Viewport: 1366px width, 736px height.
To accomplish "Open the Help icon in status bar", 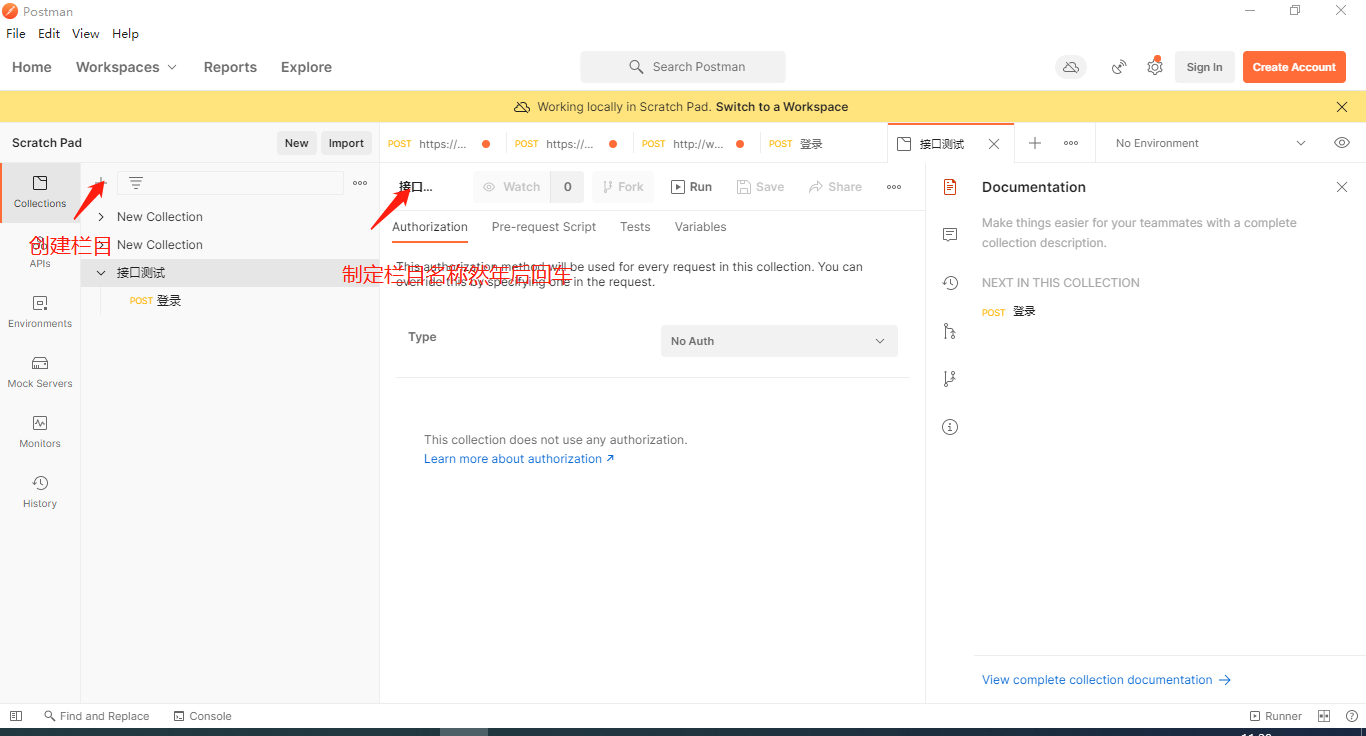I will pos(1352,716).
